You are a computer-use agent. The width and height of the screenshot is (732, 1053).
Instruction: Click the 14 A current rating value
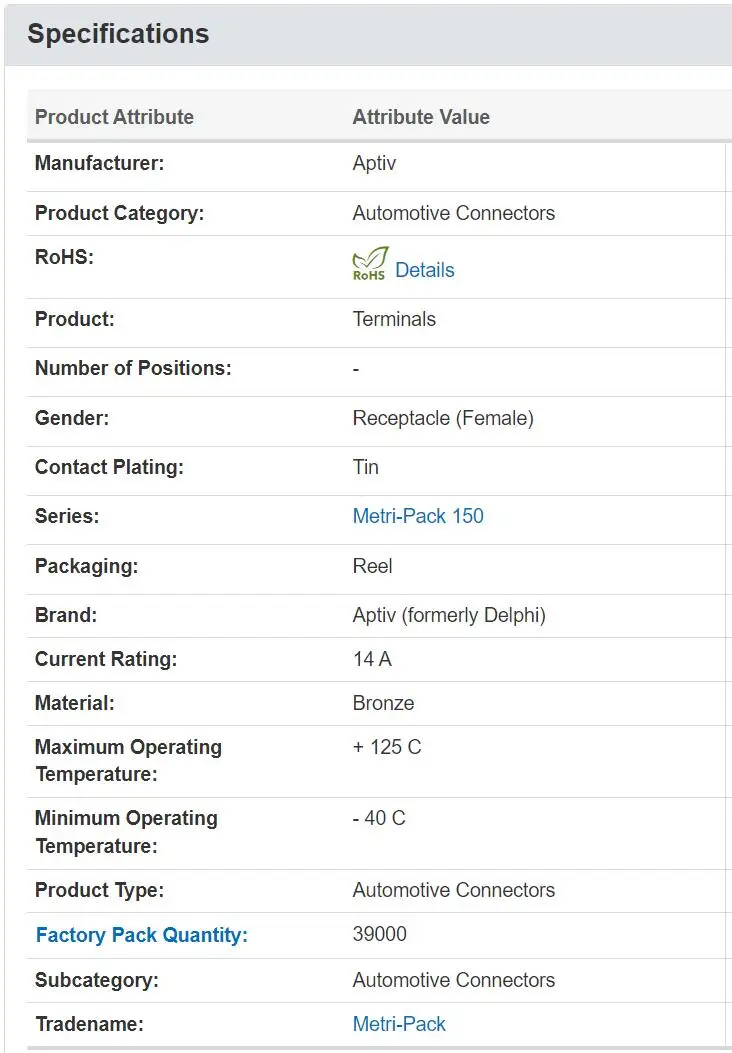370,659
